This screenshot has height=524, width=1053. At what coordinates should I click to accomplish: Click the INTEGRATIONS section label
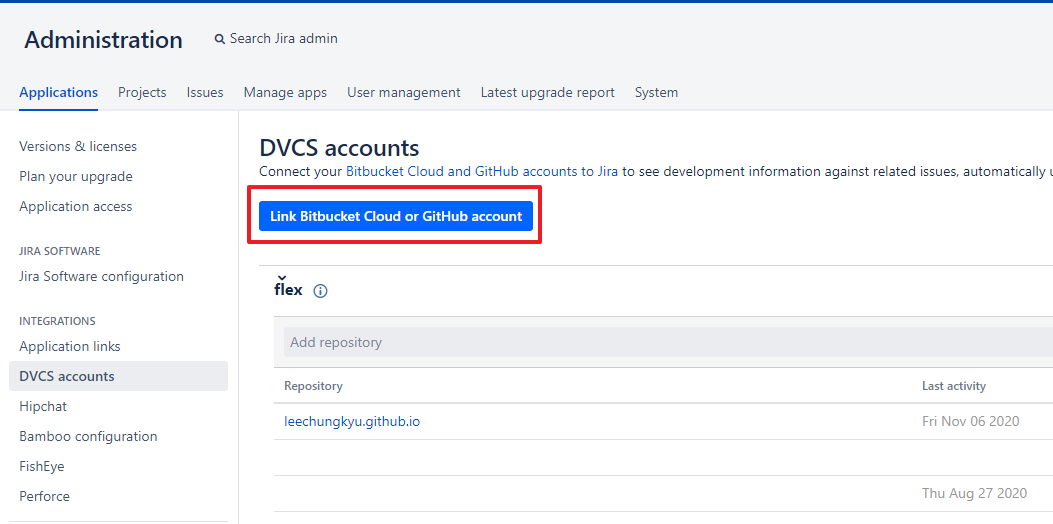[x=57, y=321]
